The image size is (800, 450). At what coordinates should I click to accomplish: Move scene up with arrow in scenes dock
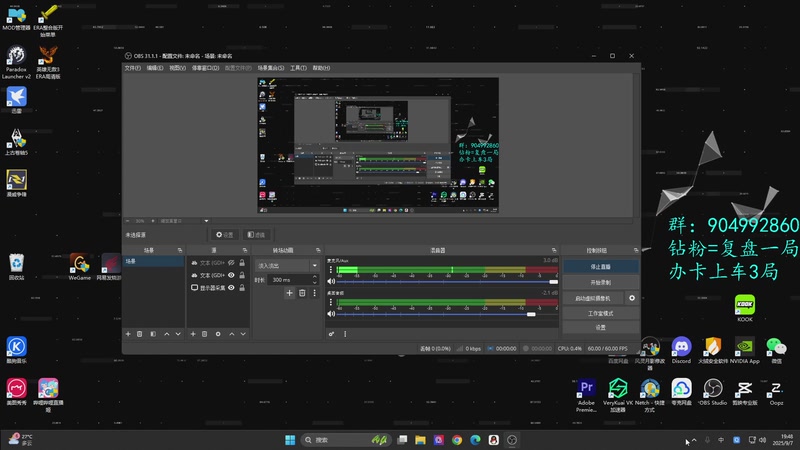[x=167, y=334]
